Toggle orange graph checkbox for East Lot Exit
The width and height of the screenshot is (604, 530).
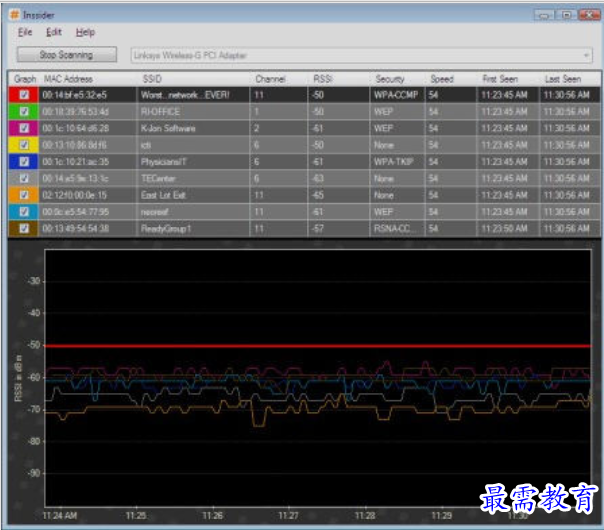click(24, 195)
